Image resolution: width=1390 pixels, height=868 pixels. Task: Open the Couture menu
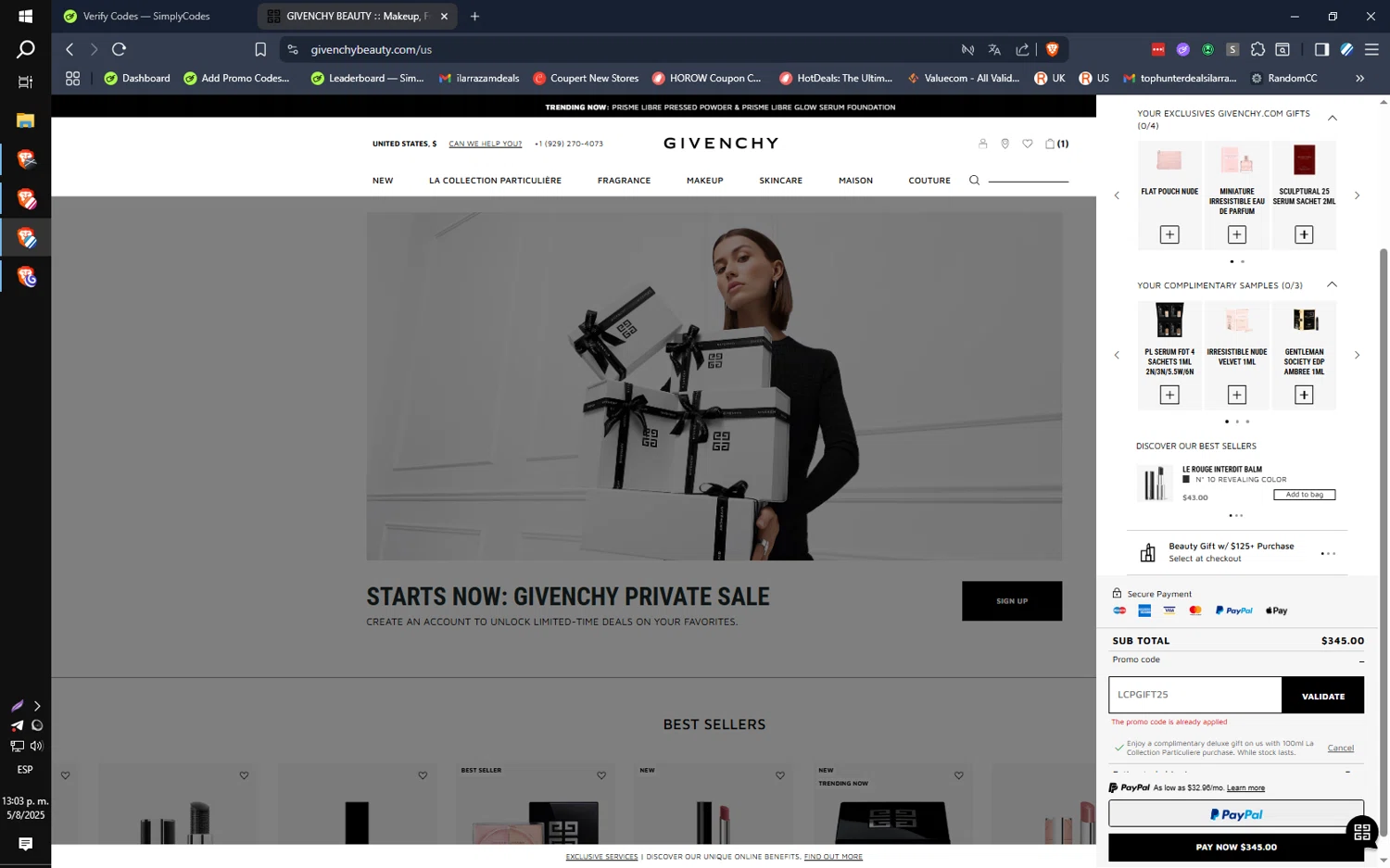pyautogui.click(x=929, y=181)
